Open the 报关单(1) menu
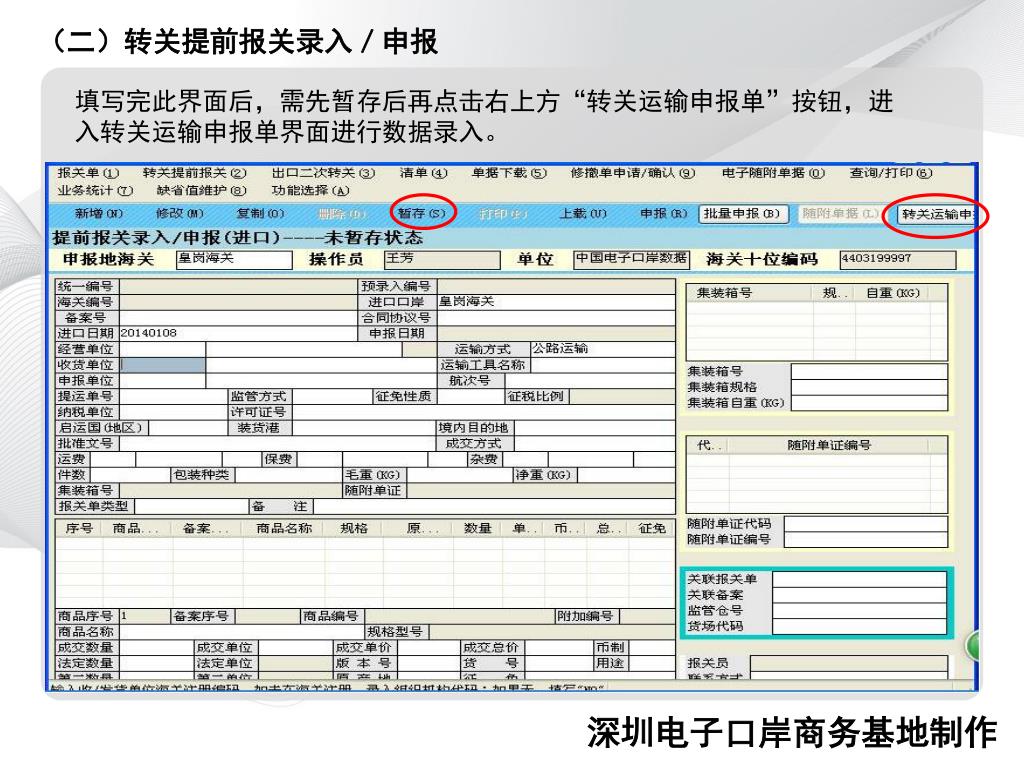1024x768 pixels. pos(88,173)
